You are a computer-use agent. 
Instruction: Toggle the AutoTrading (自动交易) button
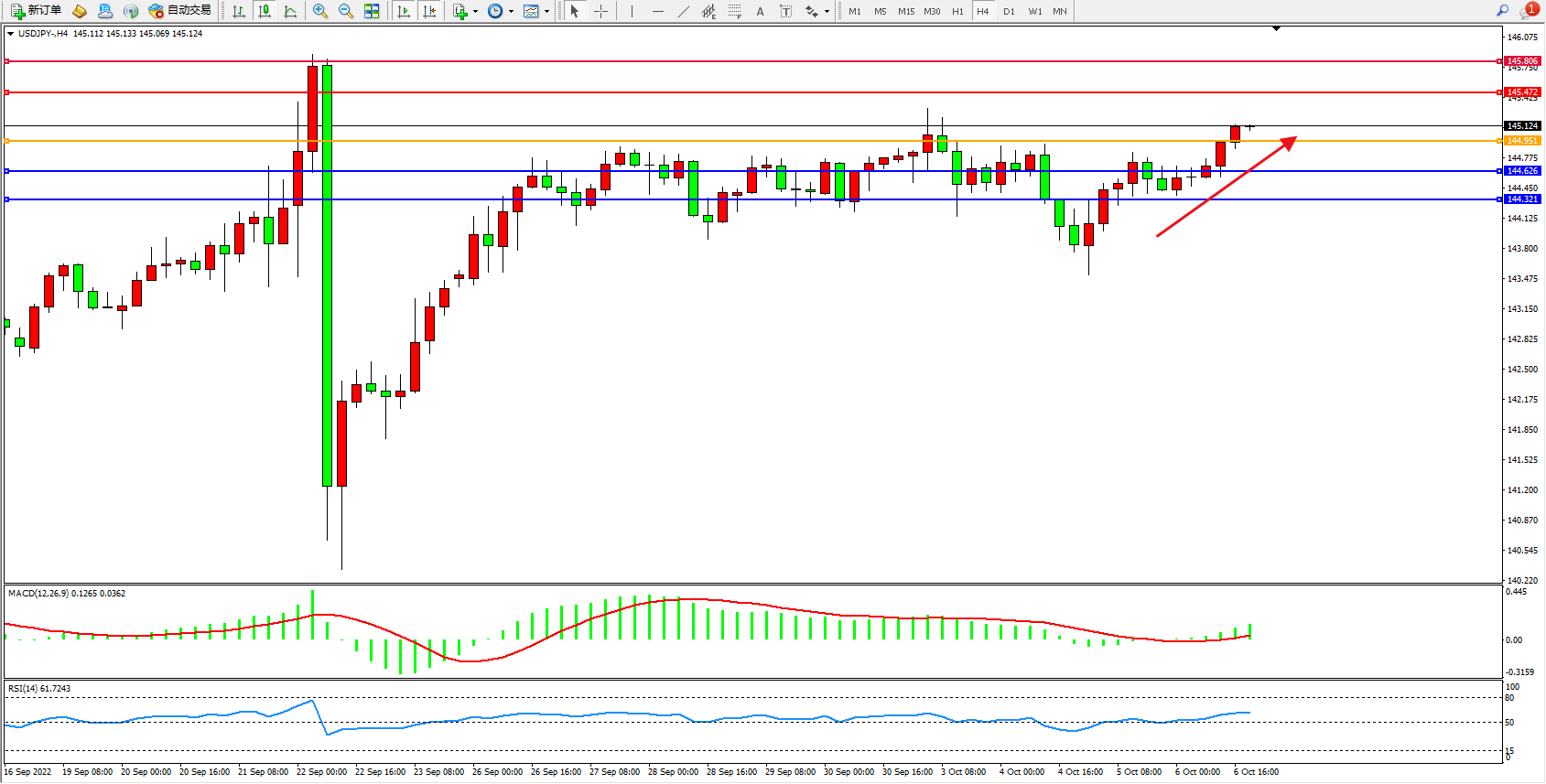180,11
